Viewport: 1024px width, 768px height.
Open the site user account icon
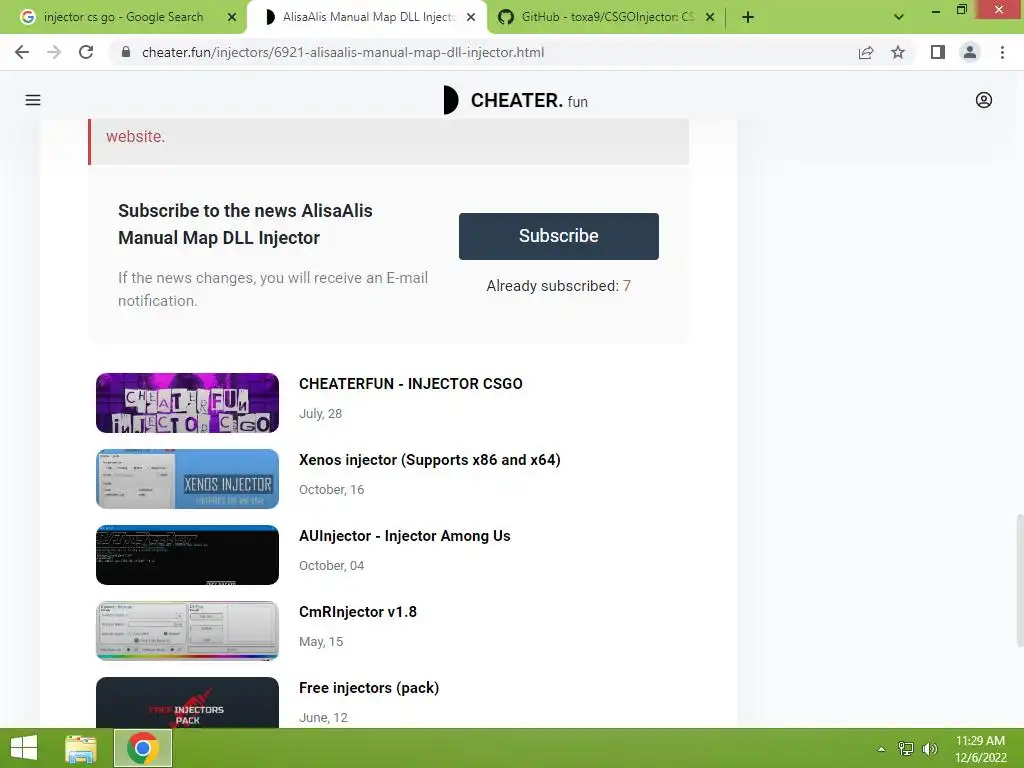984,100
